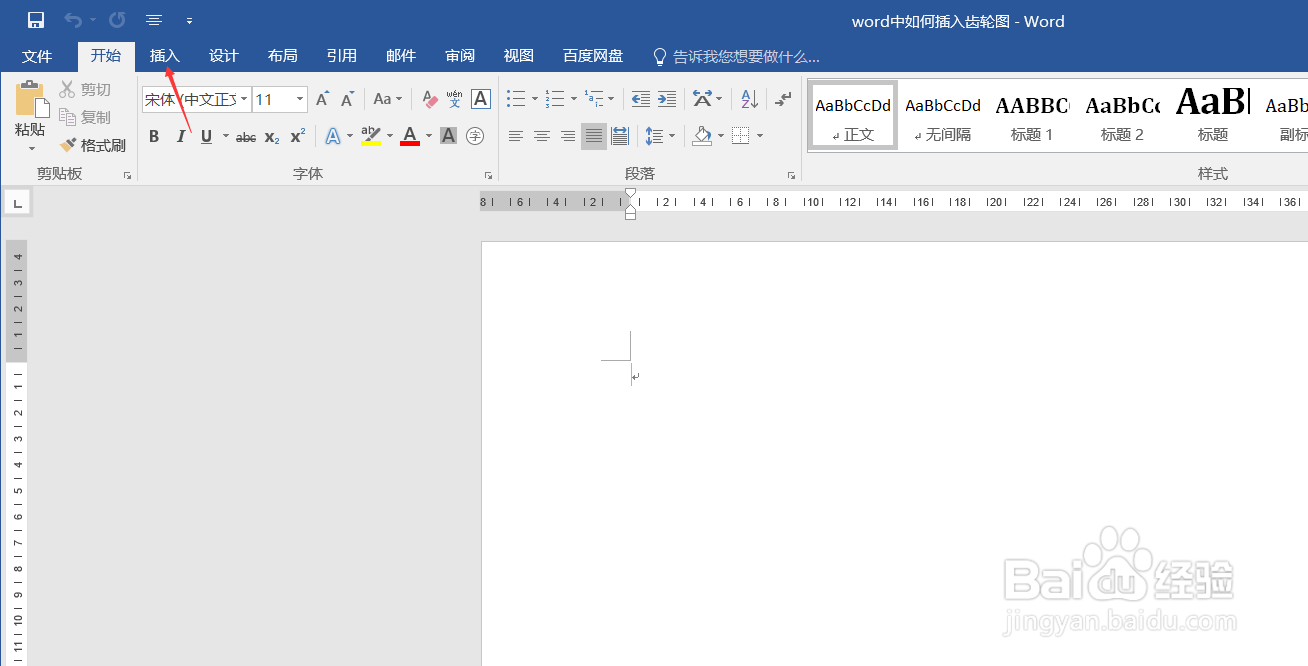Save the document using the floppy disk icon
The image size is (1308, 666).
point(36,20)
